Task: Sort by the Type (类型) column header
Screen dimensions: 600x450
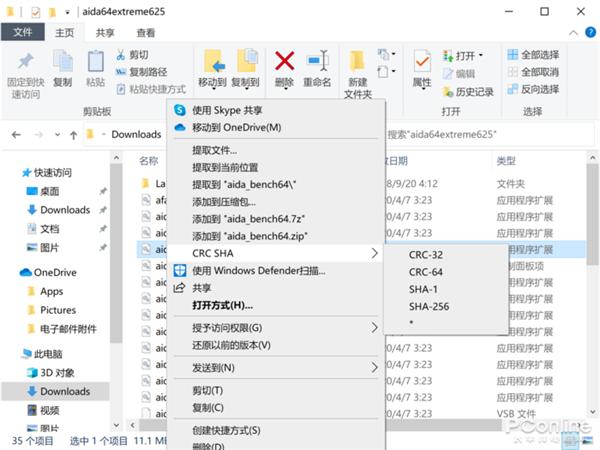Action: pos(506,161)
